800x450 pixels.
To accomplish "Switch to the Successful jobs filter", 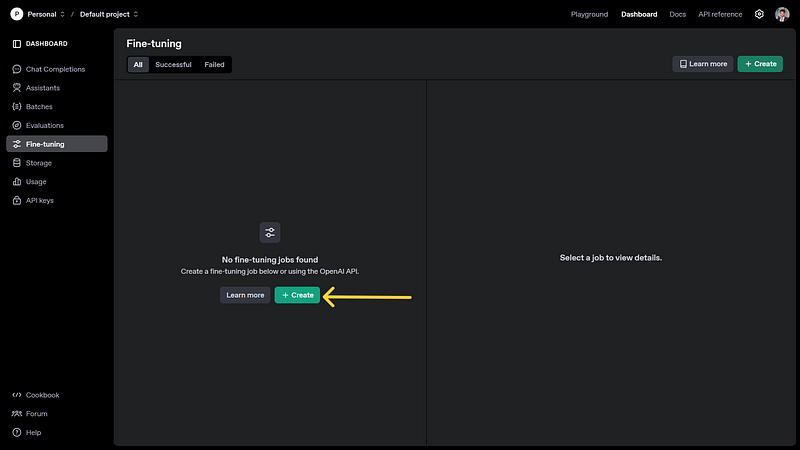I will point(173,65).
